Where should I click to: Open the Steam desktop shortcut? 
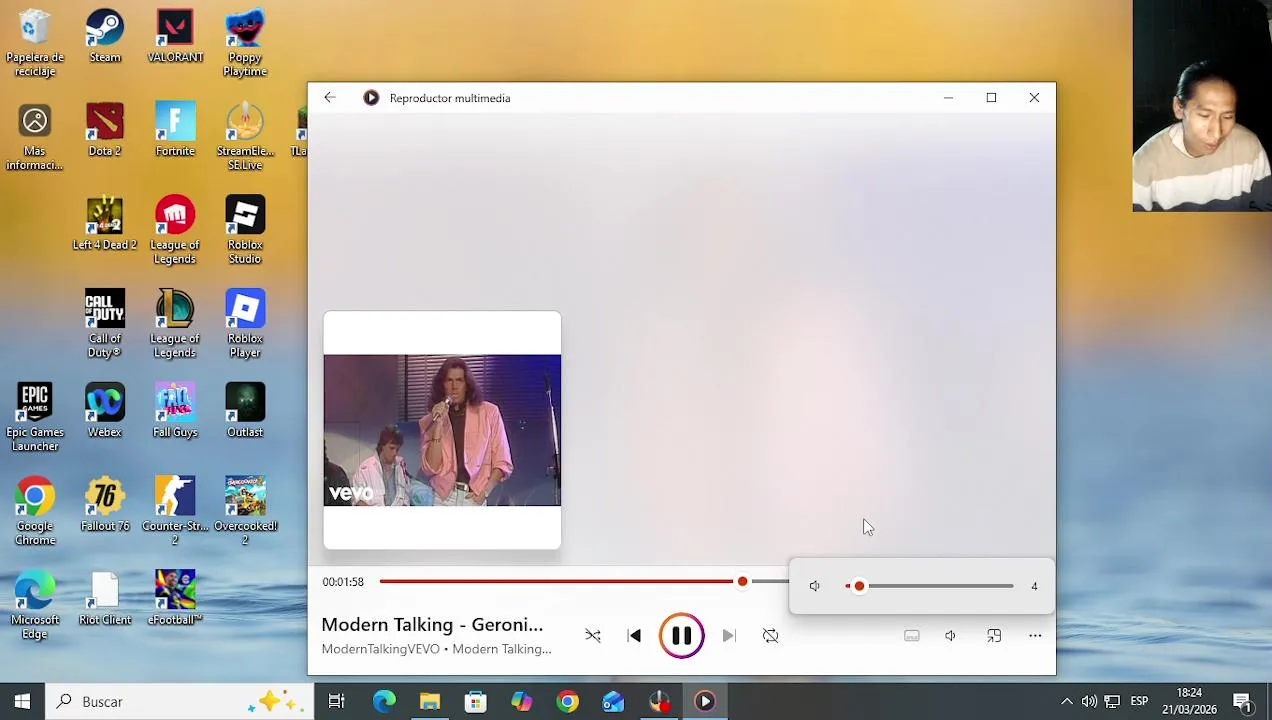coord(105,37)
